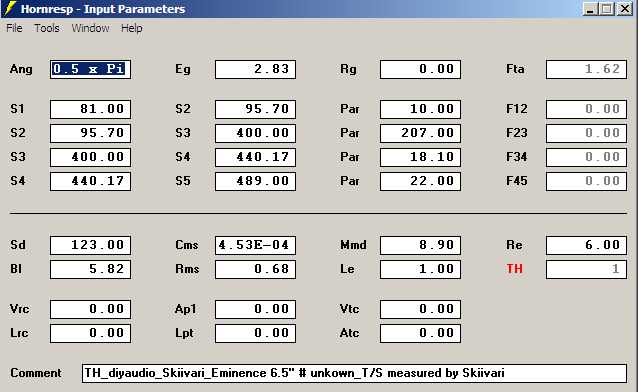This screenshot has width=638, height=392.
Task: Click the Fta label
Action: point(515,69)
